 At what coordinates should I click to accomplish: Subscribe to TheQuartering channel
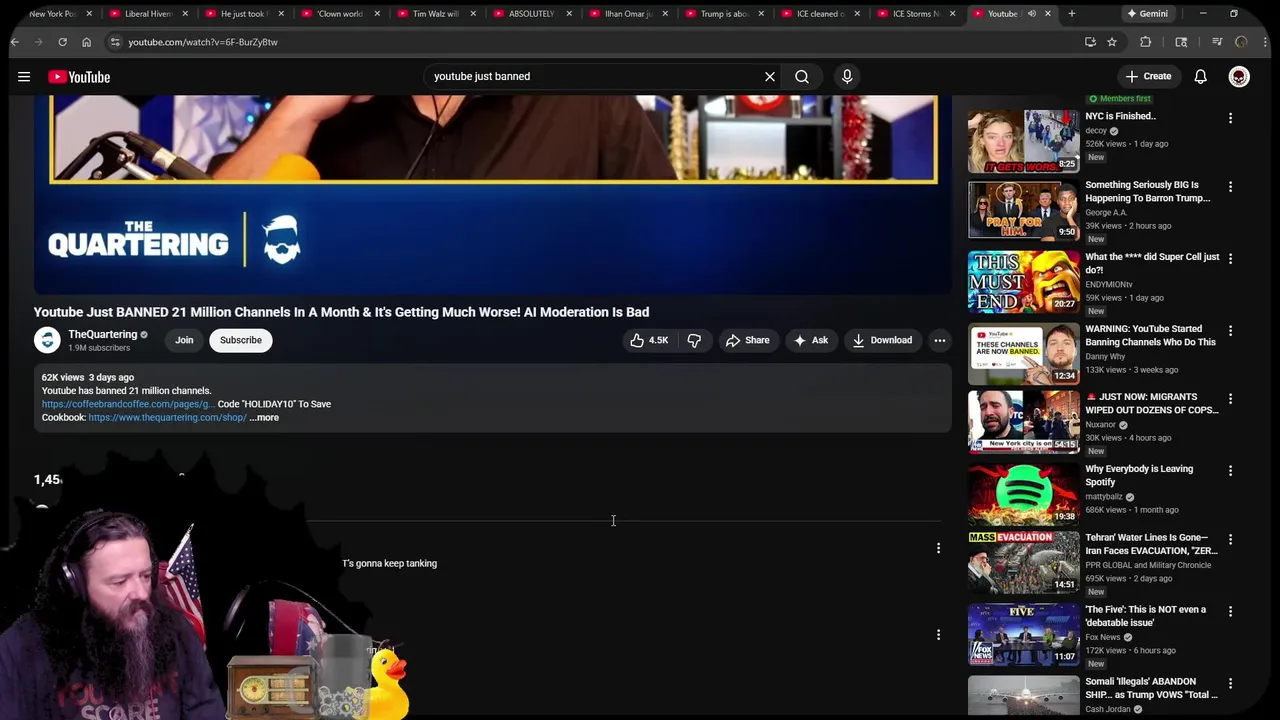[241, 340]
